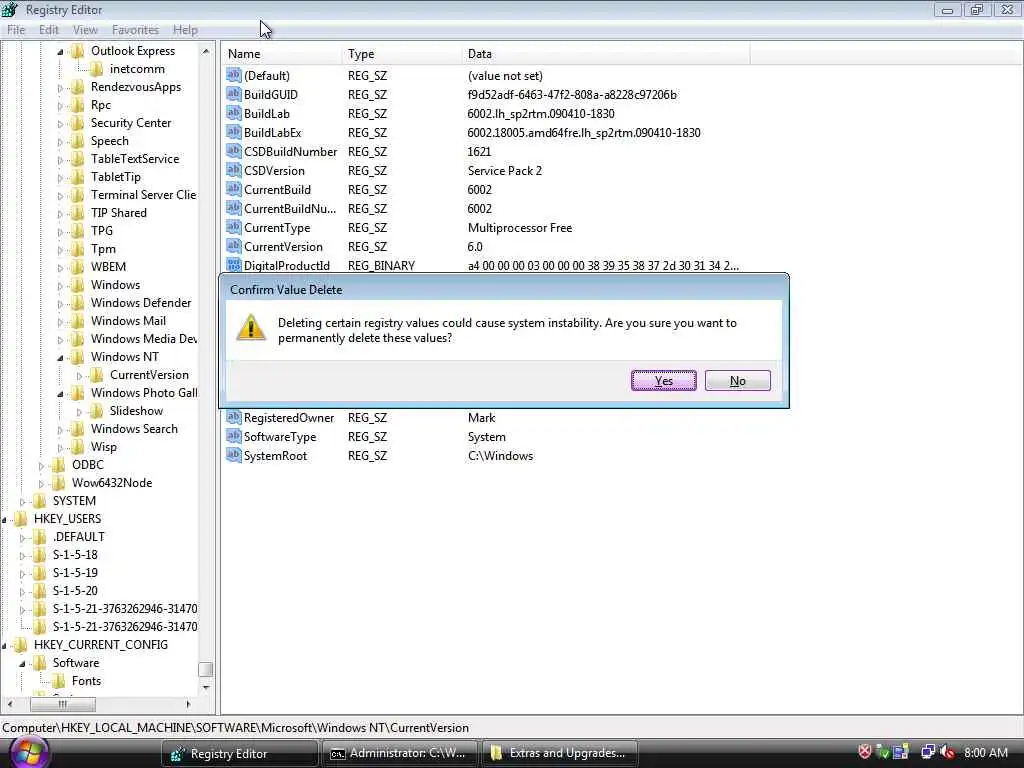The image size is (1024, 768).
Task: Click the Fonts folder icon
Action: [x=59, y=680]
